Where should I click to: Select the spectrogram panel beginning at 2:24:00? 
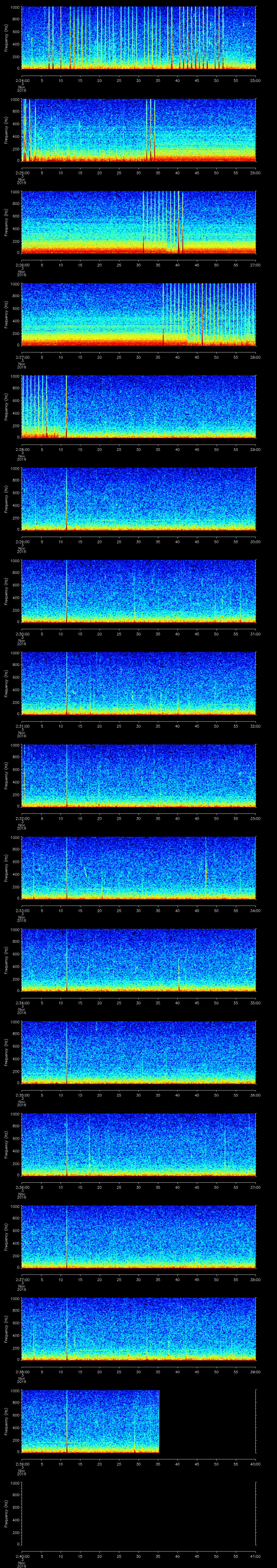(x=138, y=38)
